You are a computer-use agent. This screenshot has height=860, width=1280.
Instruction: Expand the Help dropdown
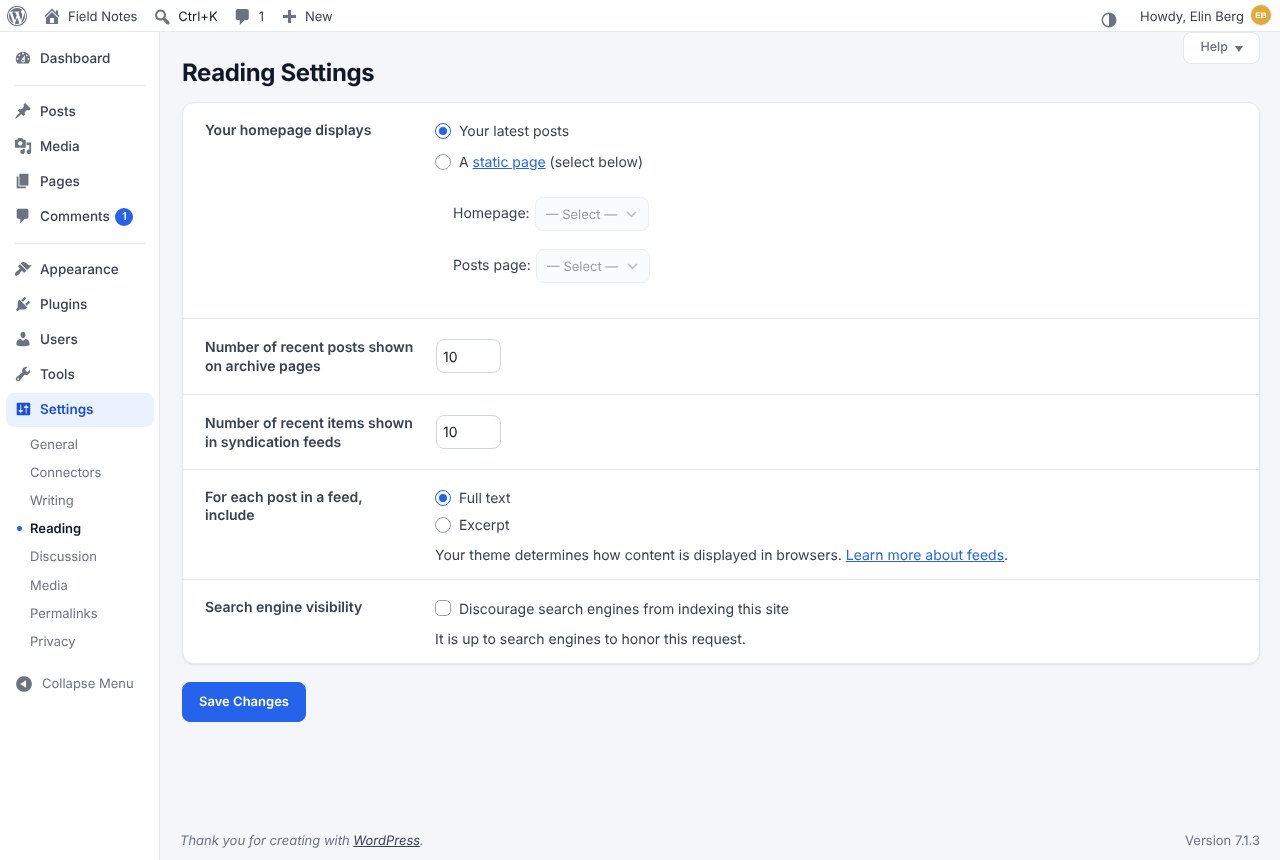(1221, 47)
